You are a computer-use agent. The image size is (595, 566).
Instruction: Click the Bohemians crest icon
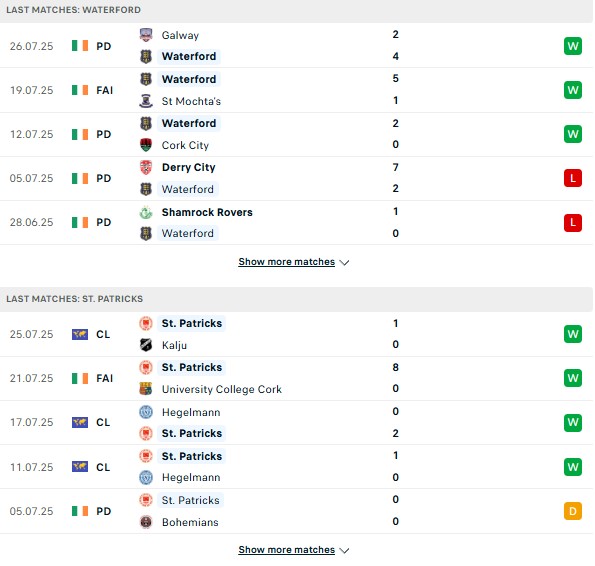pyautogui.click(x=146, y=522)
